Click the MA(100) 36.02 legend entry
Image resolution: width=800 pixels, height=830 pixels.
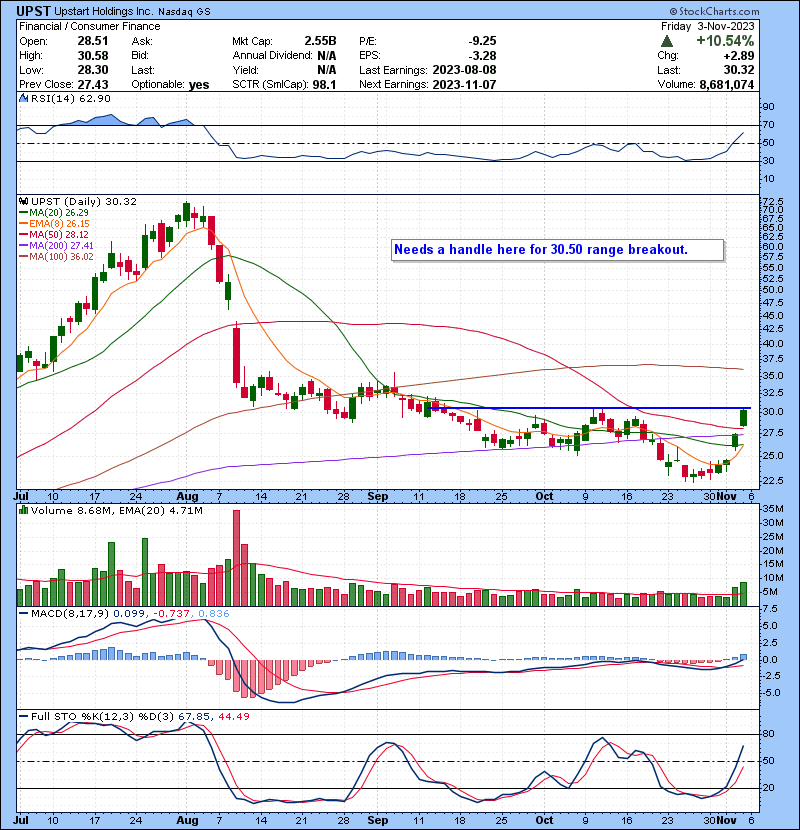56,257
